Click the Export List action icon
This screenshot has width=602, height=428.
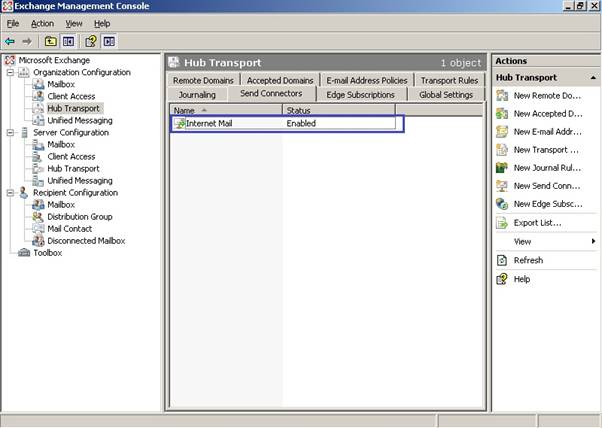tap(502, 223)
